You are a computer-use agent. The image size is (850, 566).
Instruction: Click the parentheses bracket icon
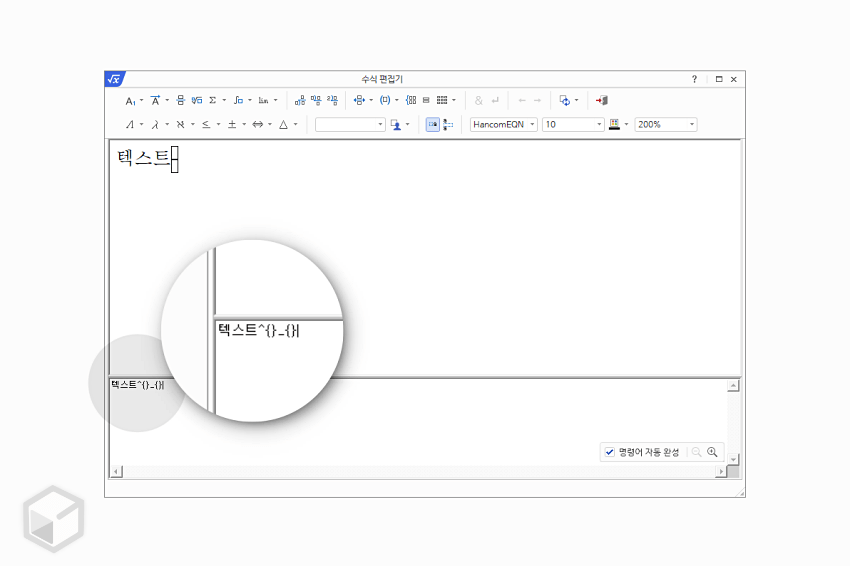[385, 100]
